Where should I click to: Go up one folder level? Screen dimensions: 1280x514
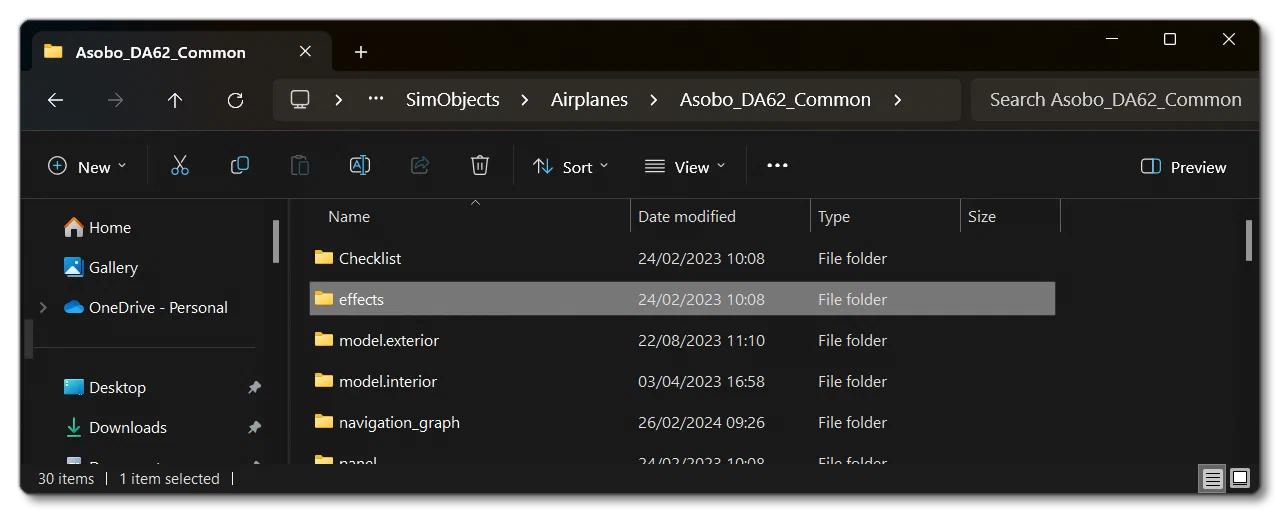coord(175,100)
